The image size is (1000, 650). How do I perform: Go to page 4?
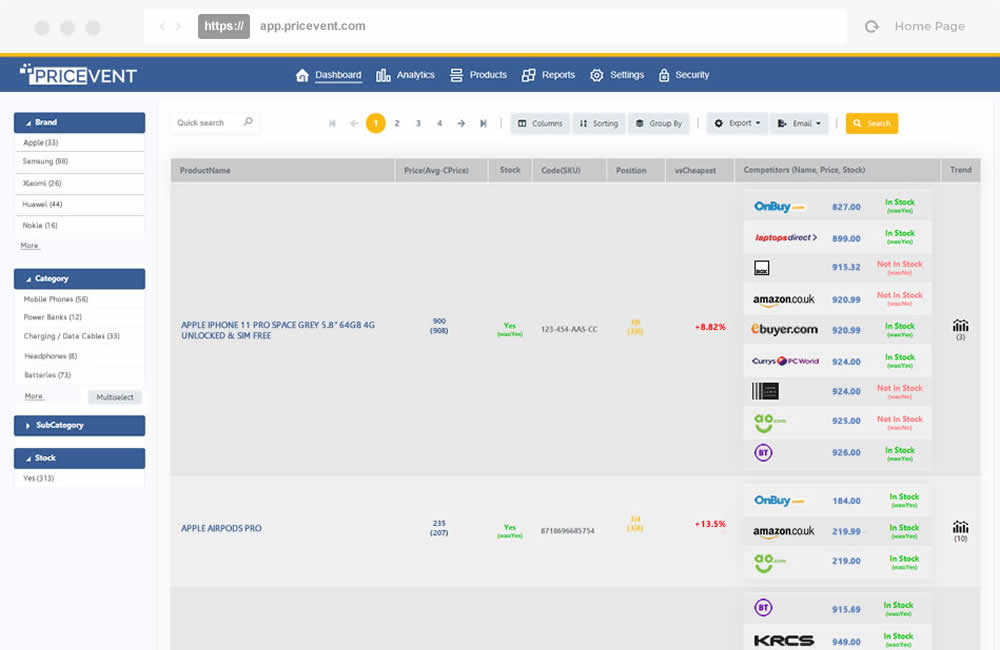[x=439, y=123]
